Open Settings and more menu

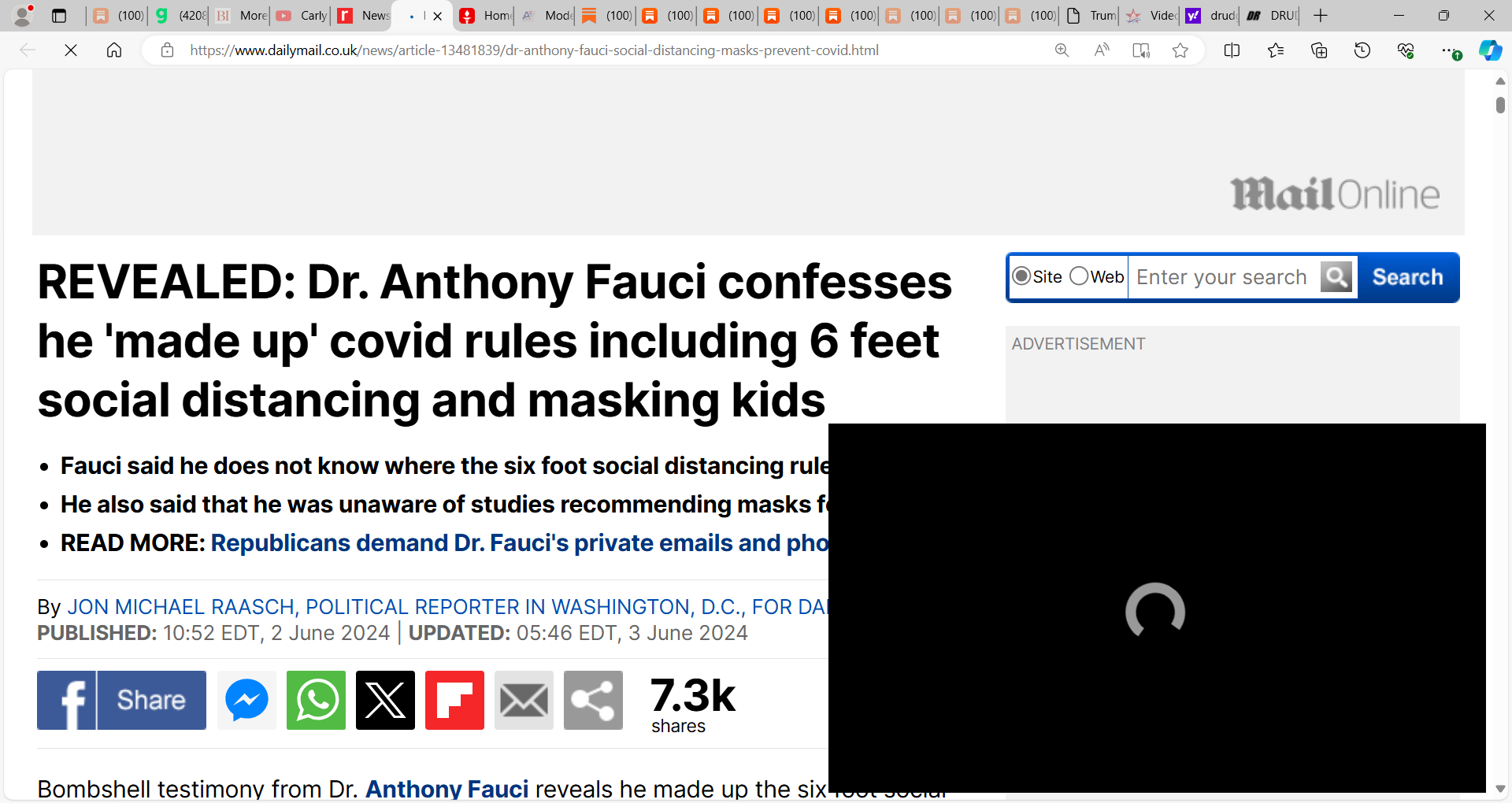[x=1449, y=50]
